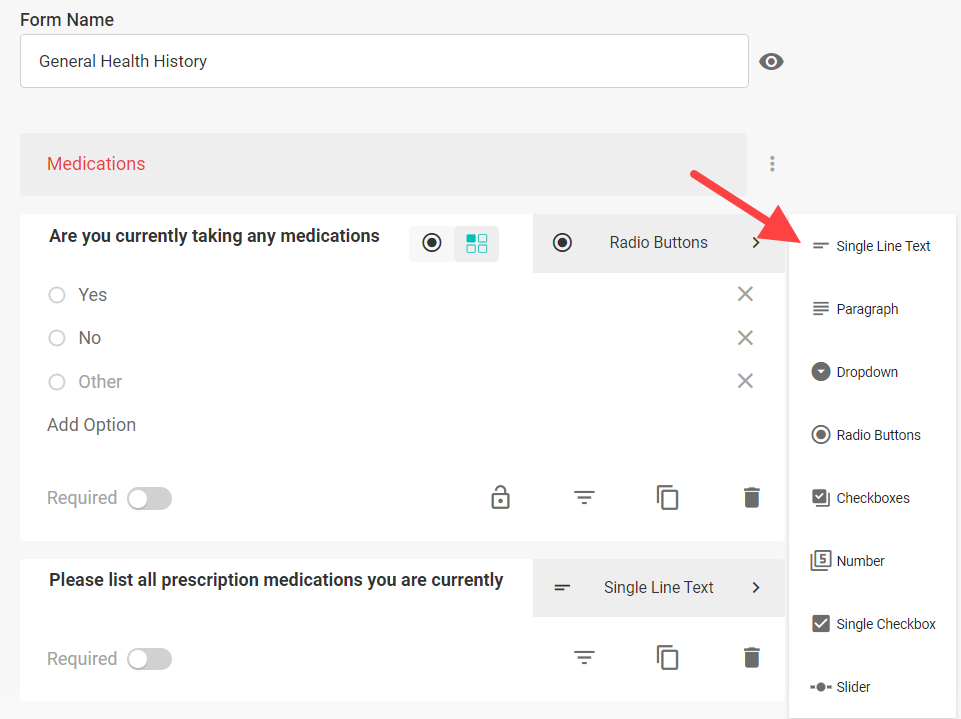Duplicate the prescription medications question
This screenshot has width=961, height=719.
point(667,658)
